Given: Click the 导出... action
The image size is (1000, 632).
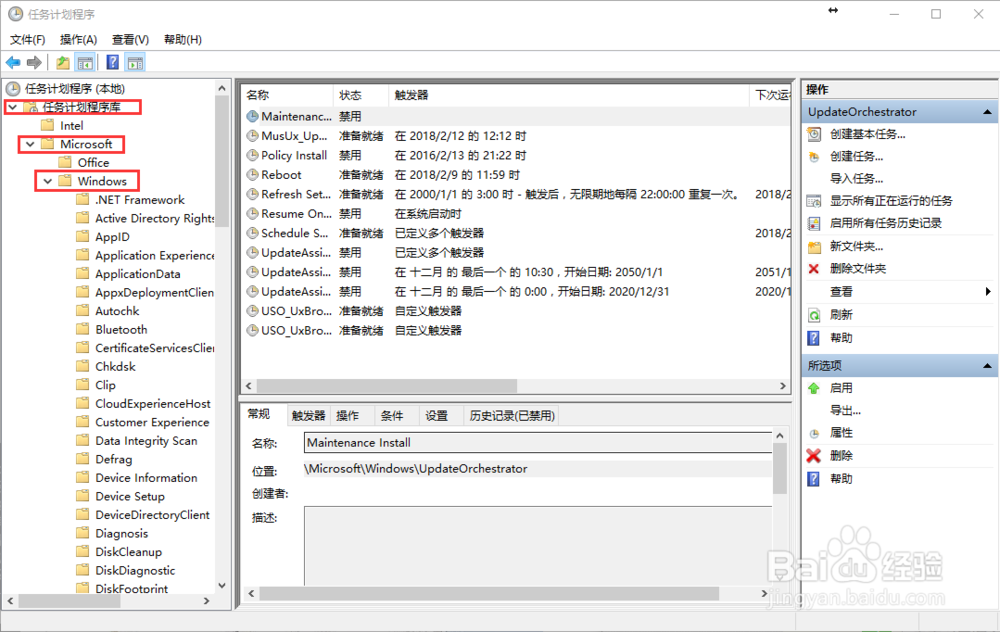Looking at the screenshot, I should (x=845, y=410).
